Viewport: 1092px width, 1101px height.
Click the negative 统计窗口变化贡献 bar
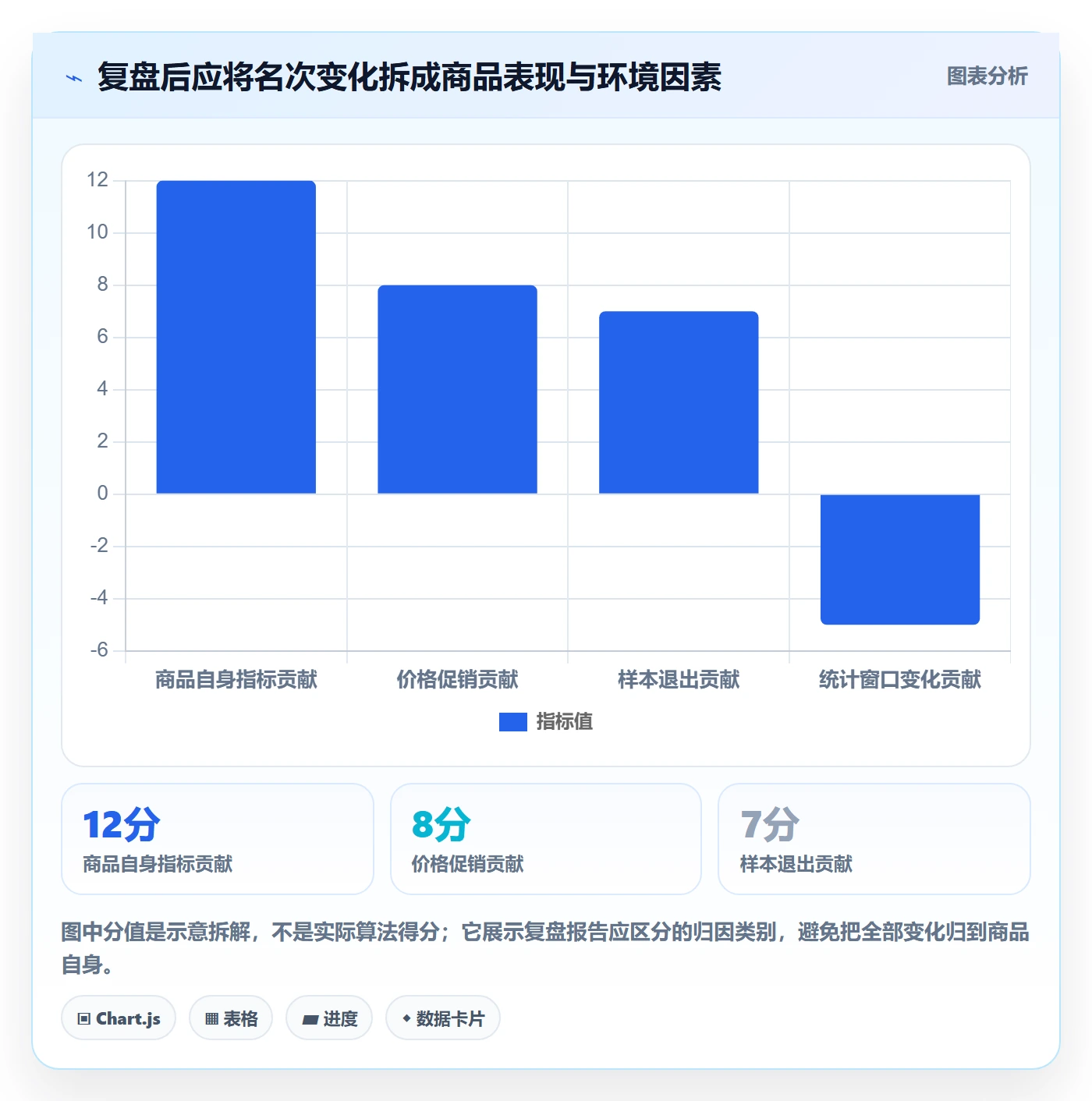coord(900,559)
